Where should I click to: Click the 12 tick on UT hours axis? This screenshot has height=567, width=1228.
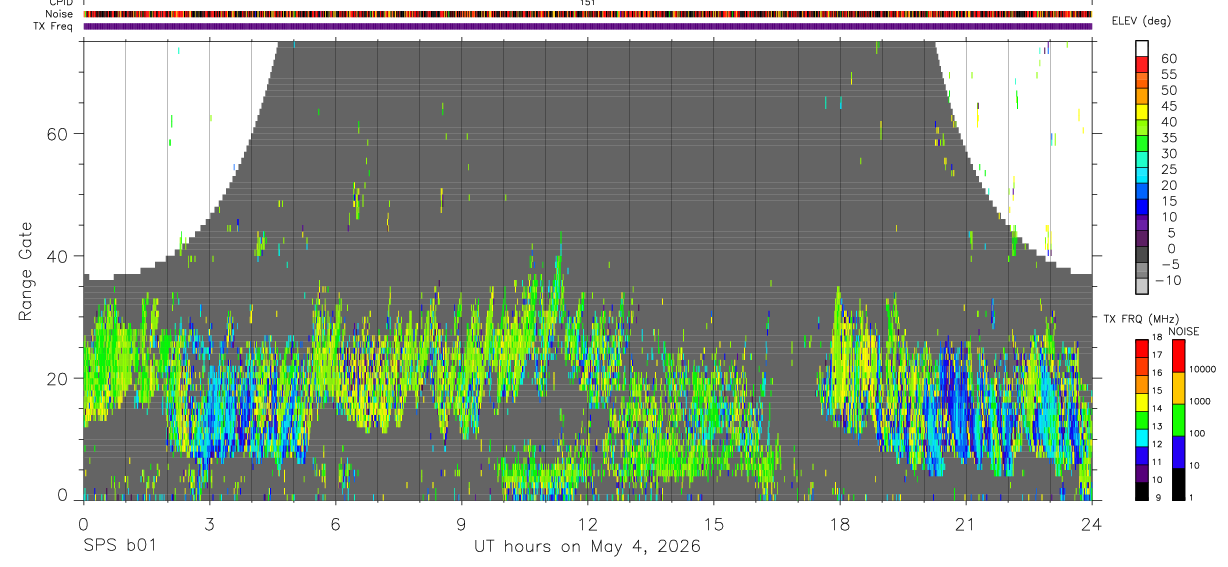[x=587, y=524]
